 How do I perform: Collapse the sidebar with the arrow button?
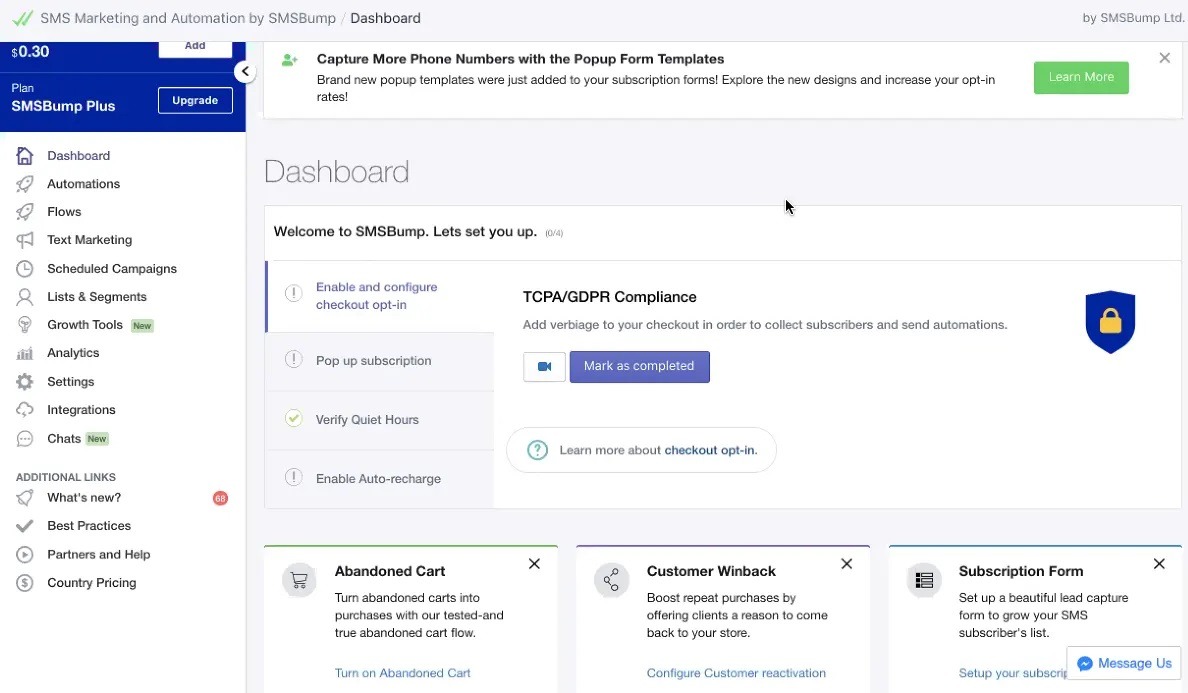point(244,72)
